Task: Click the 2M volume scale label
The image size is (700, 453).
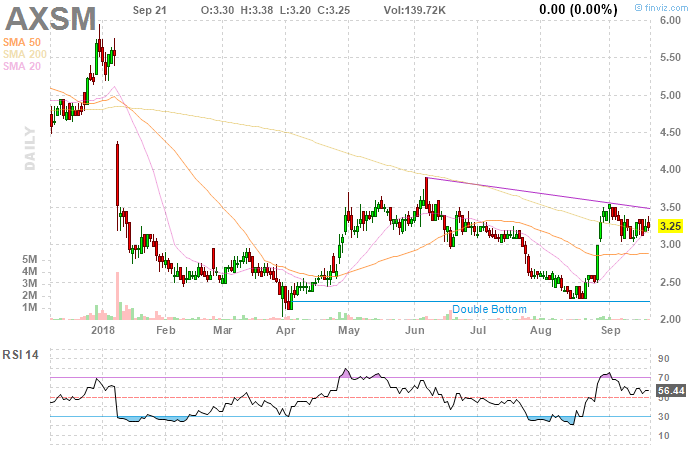Action: [29, 295]
